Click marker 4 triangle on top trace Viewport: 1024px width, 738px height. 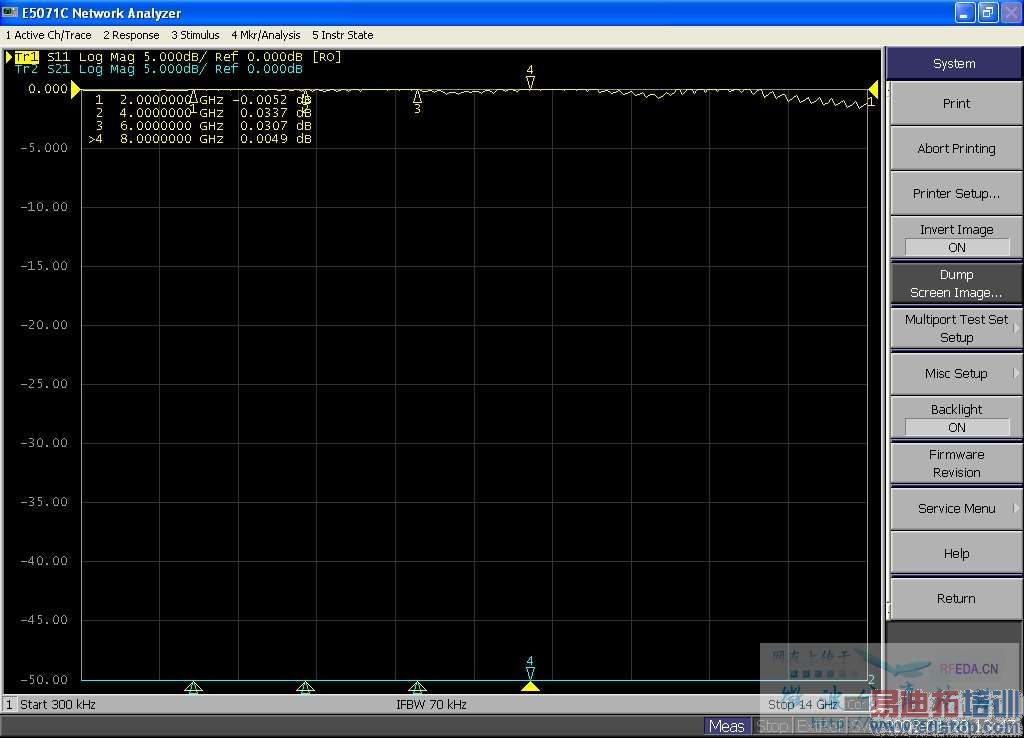tap(530, 82)
